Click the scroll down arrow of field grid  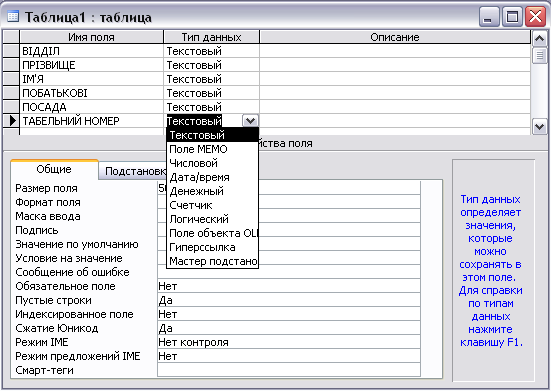[x=539, y=126]
